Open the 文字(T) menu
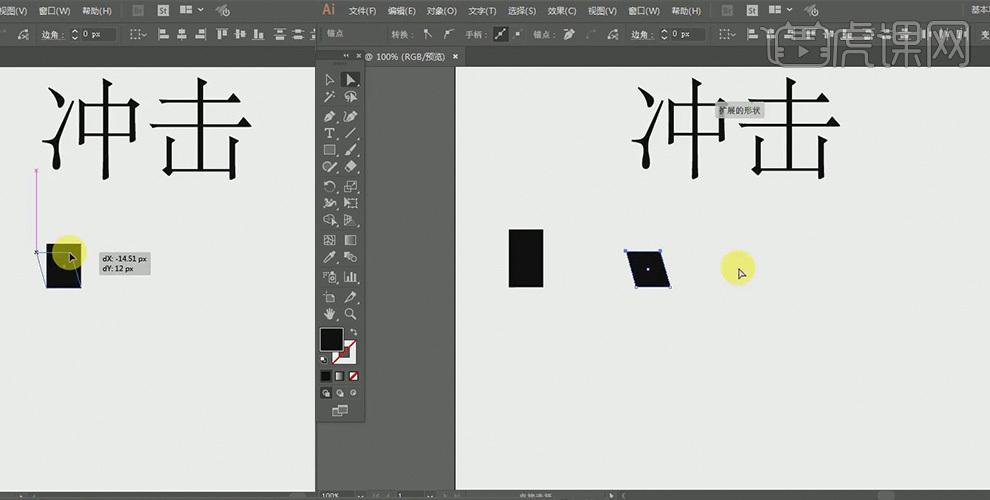This screenshot has width=990, height=500. 482,11
